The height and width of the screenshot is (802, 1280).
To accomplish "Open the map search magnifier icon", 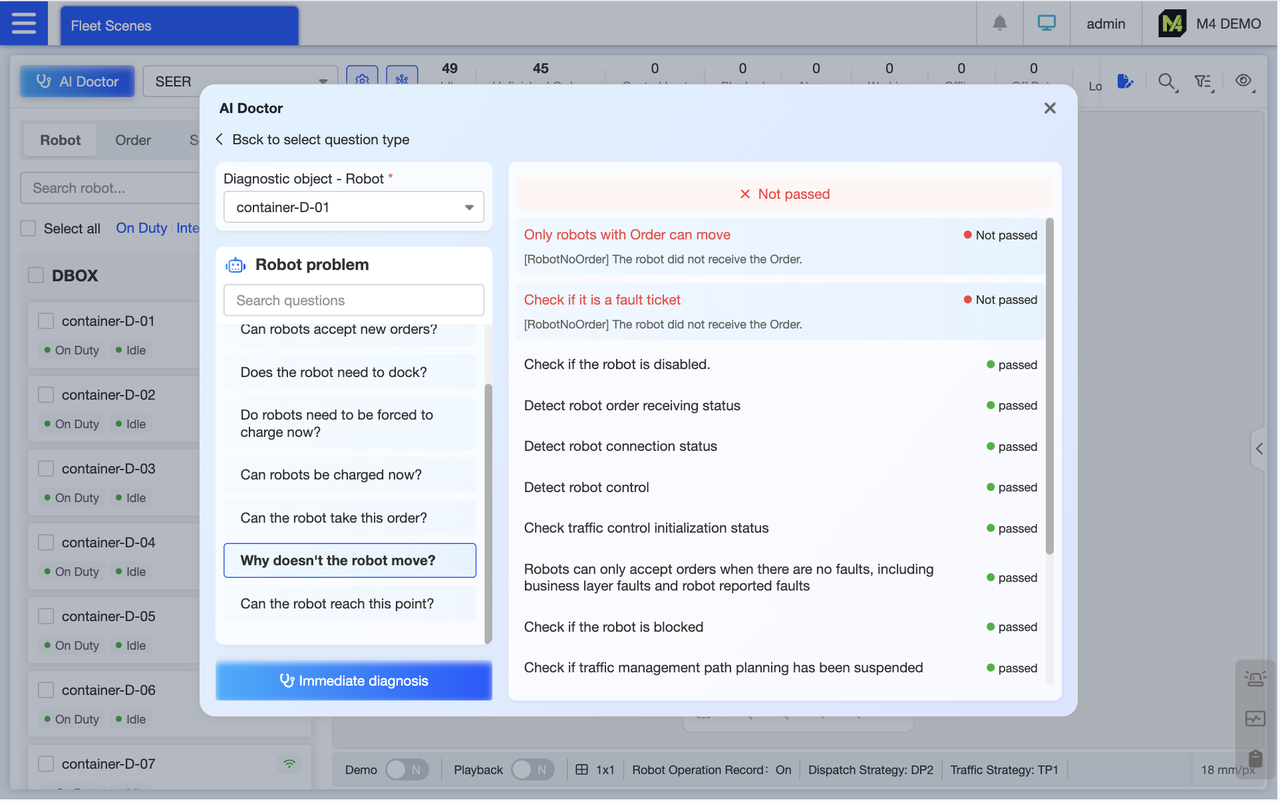I will (x=1167, y=83).
